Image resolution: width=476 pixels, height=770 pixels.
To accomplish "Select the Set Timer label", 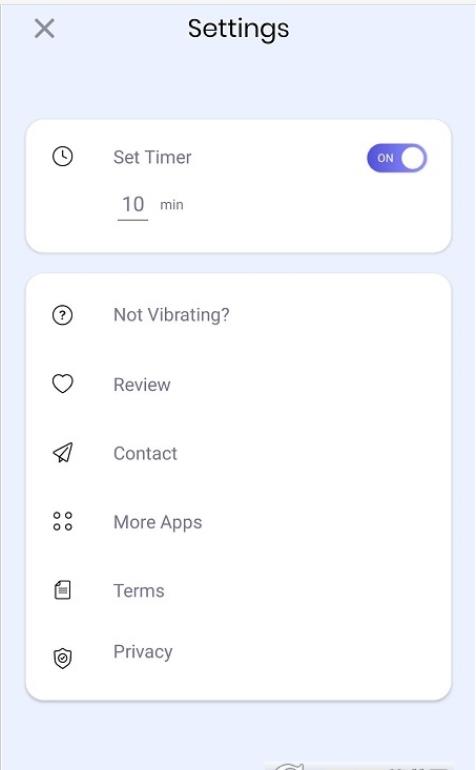I will [x=152, y=157].
